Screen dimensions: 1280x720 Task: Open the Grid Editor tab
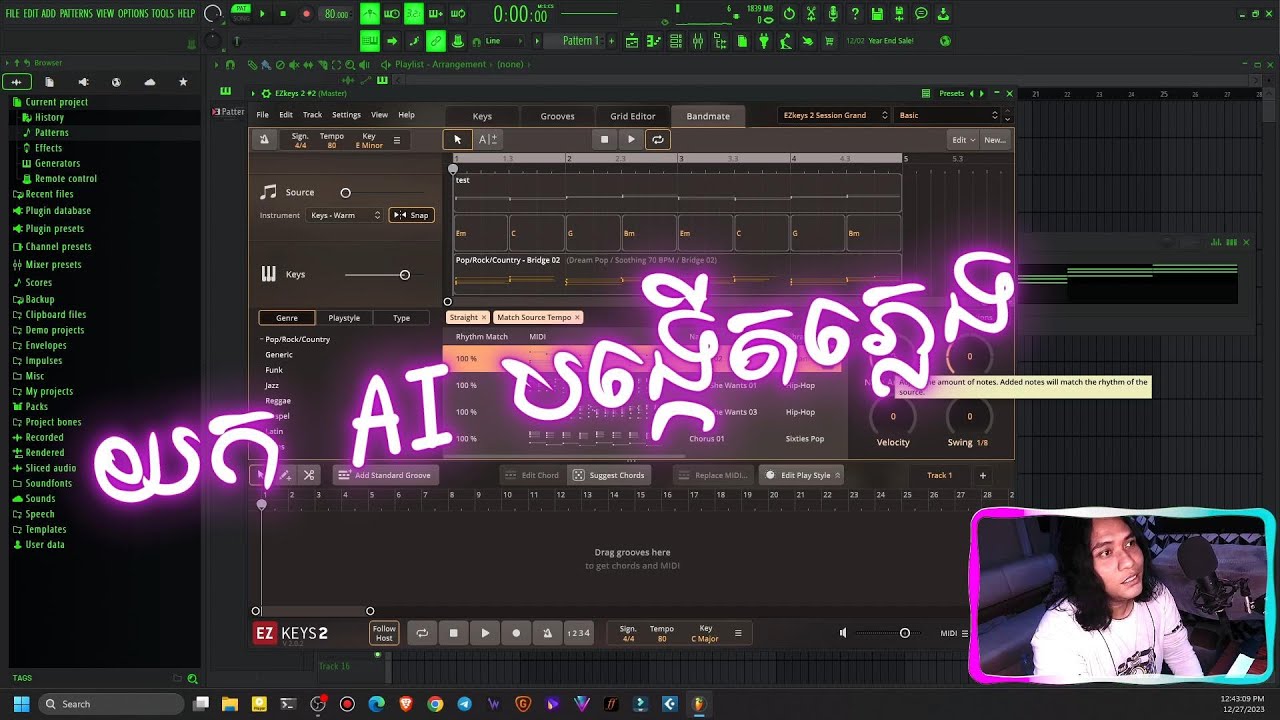pos(633,116)
